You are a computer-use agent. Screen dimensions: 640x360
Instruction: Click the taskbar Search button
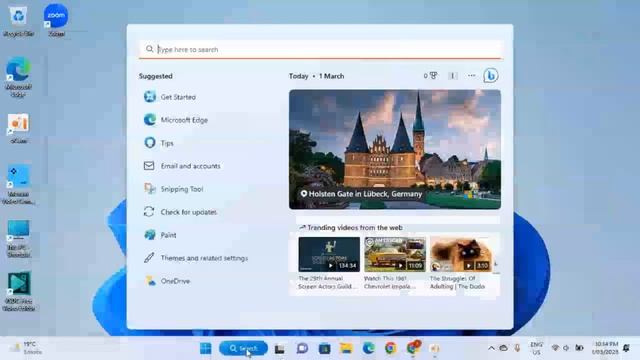(243, 348)
